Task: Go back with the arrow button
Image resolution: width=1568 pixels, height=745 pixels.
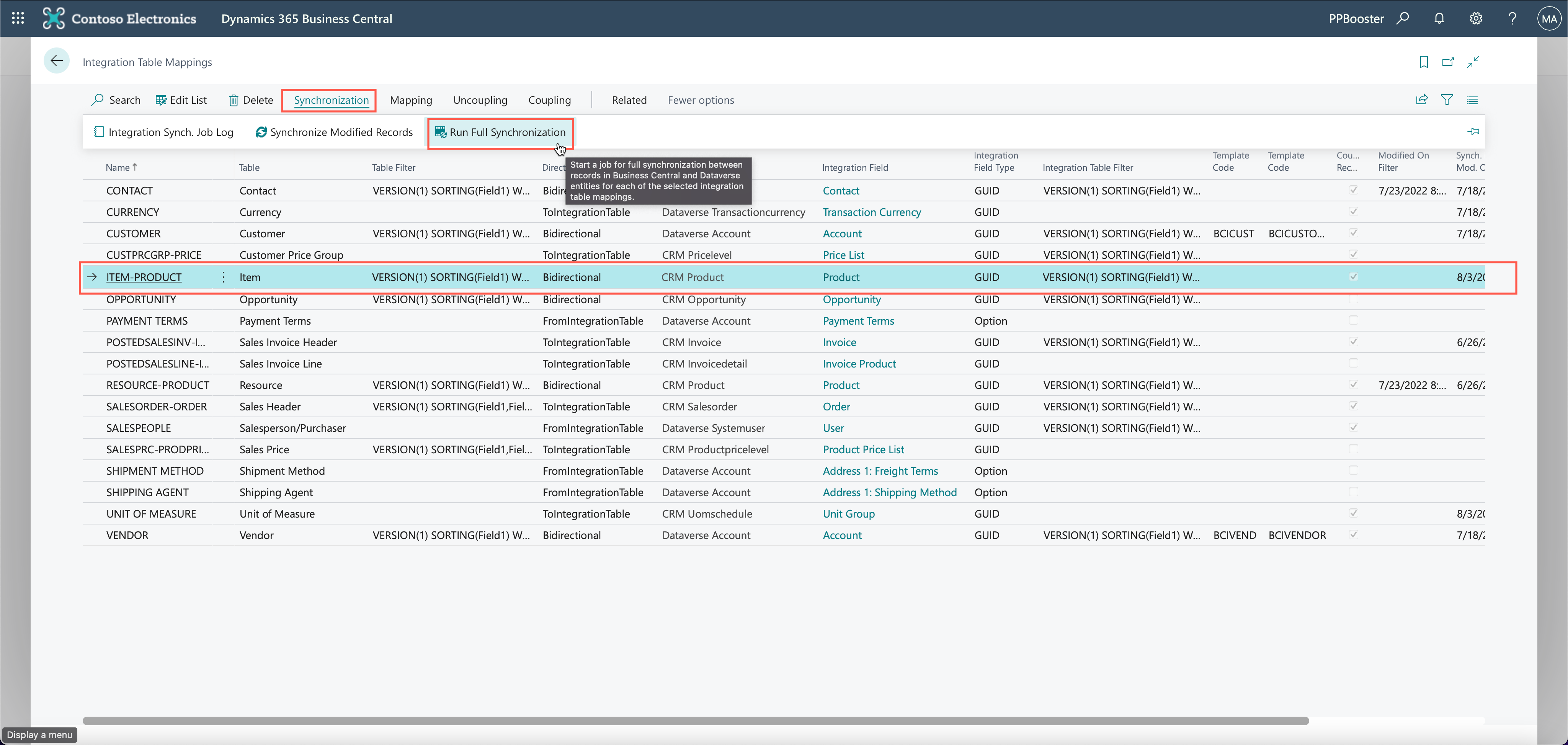Action: point(57,61)
